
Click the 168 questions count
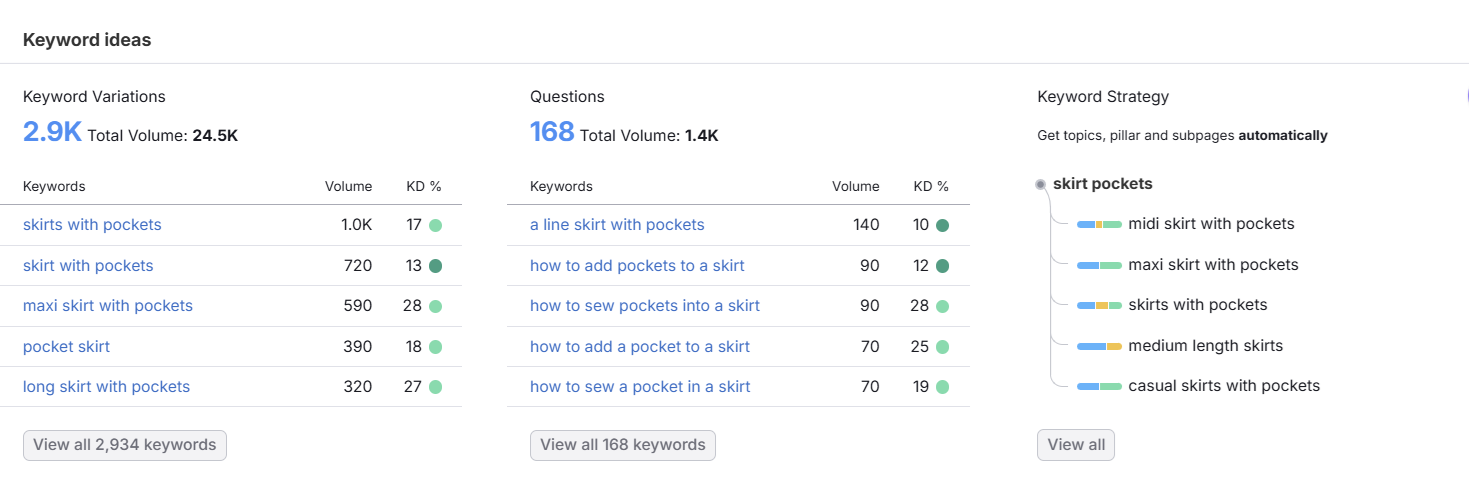(x=552, y=132)
